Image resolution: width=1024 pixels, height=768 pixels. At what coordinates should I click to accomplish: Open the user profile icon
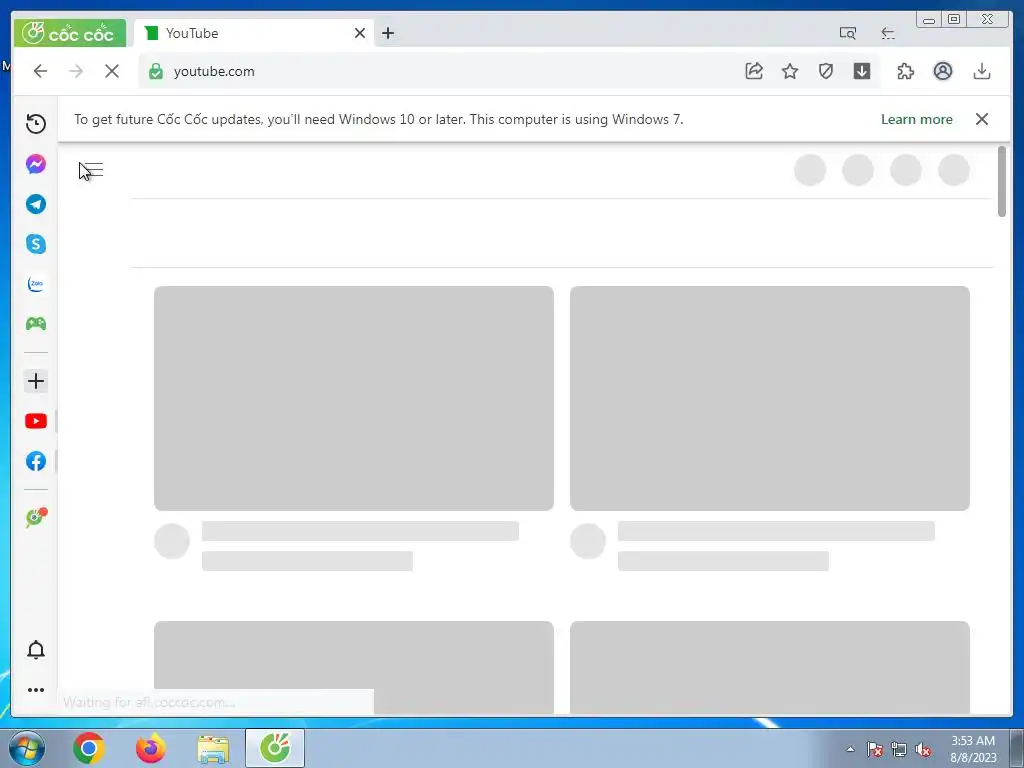click(x=943, y=71)
